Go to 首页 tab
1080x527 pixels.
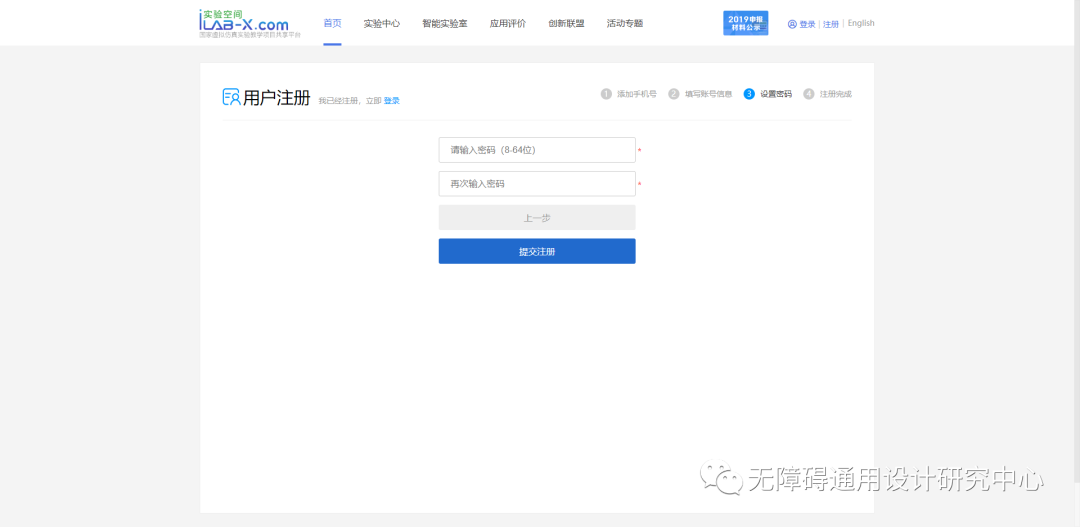point(332,23)
